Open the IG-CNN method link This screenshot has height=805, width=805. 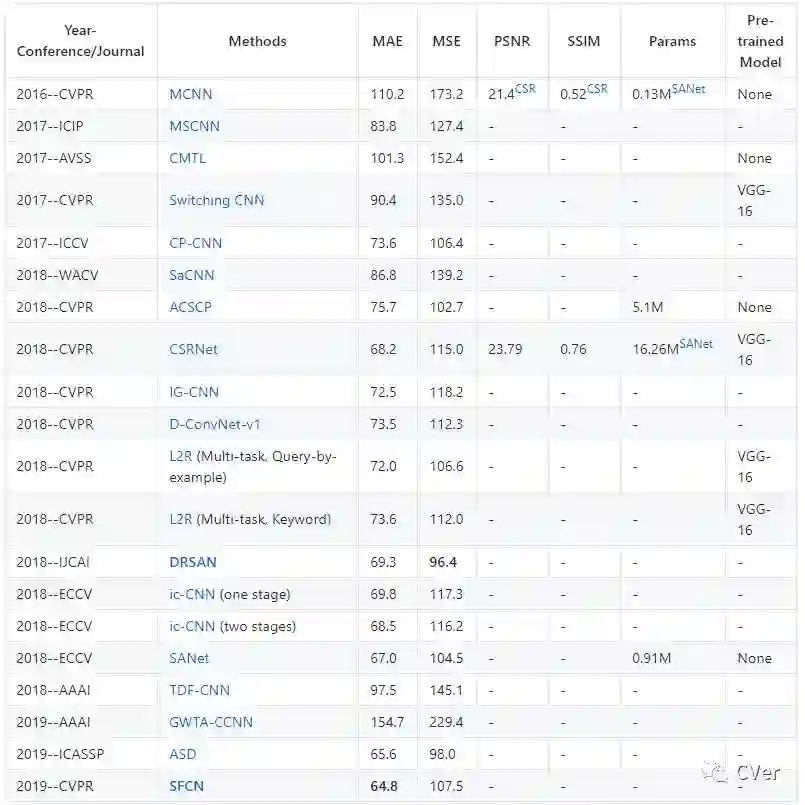194,391
